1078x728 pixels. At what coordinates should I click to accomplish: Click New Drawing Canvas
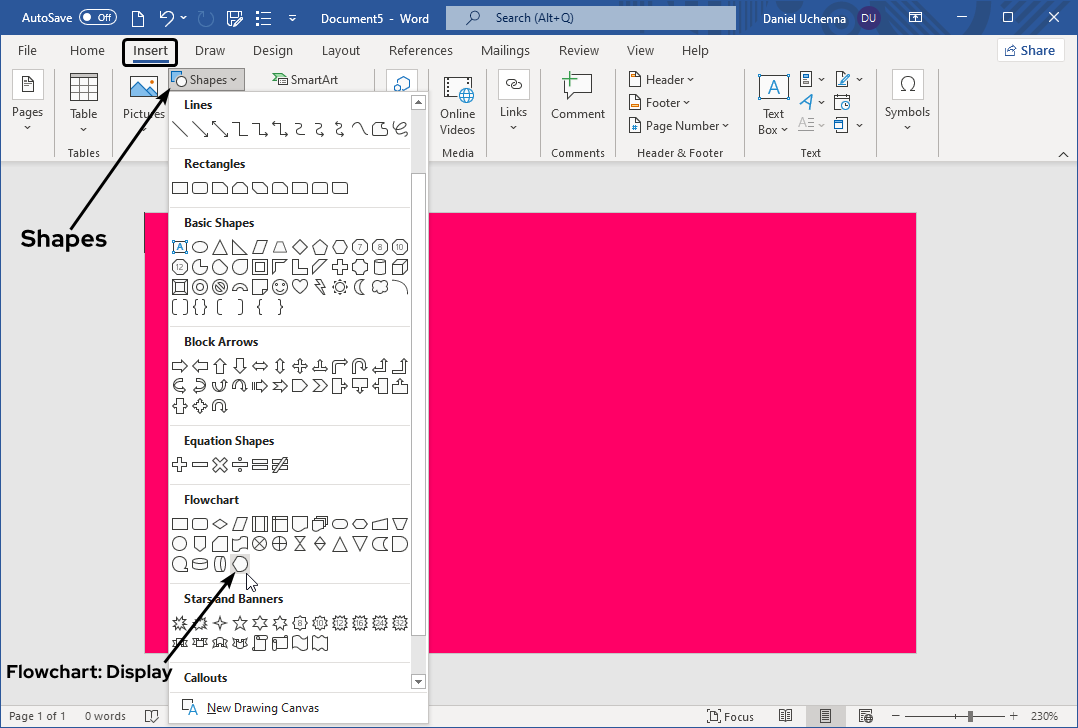(x=262, y=708)
